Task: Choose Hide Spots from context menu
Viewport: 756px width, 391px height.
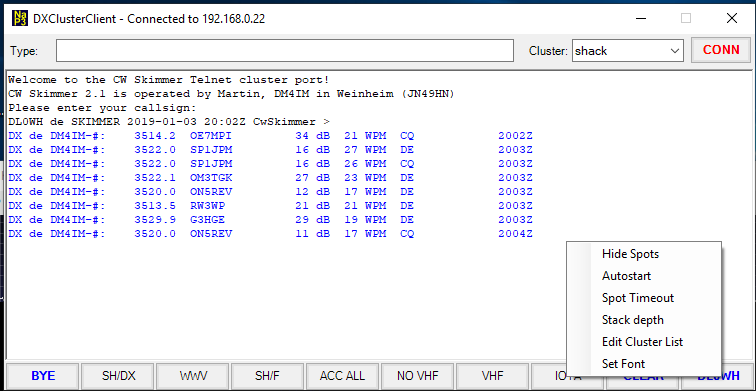Action: coord(644,254)
